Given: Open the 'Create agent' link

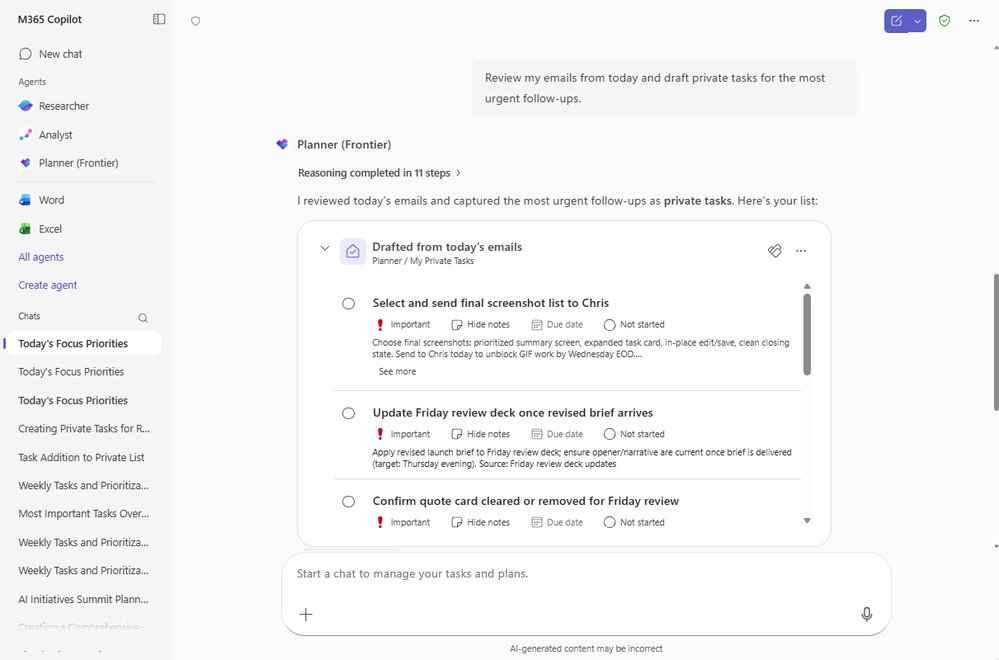Looking at the screenshot, I should (46, 284).
